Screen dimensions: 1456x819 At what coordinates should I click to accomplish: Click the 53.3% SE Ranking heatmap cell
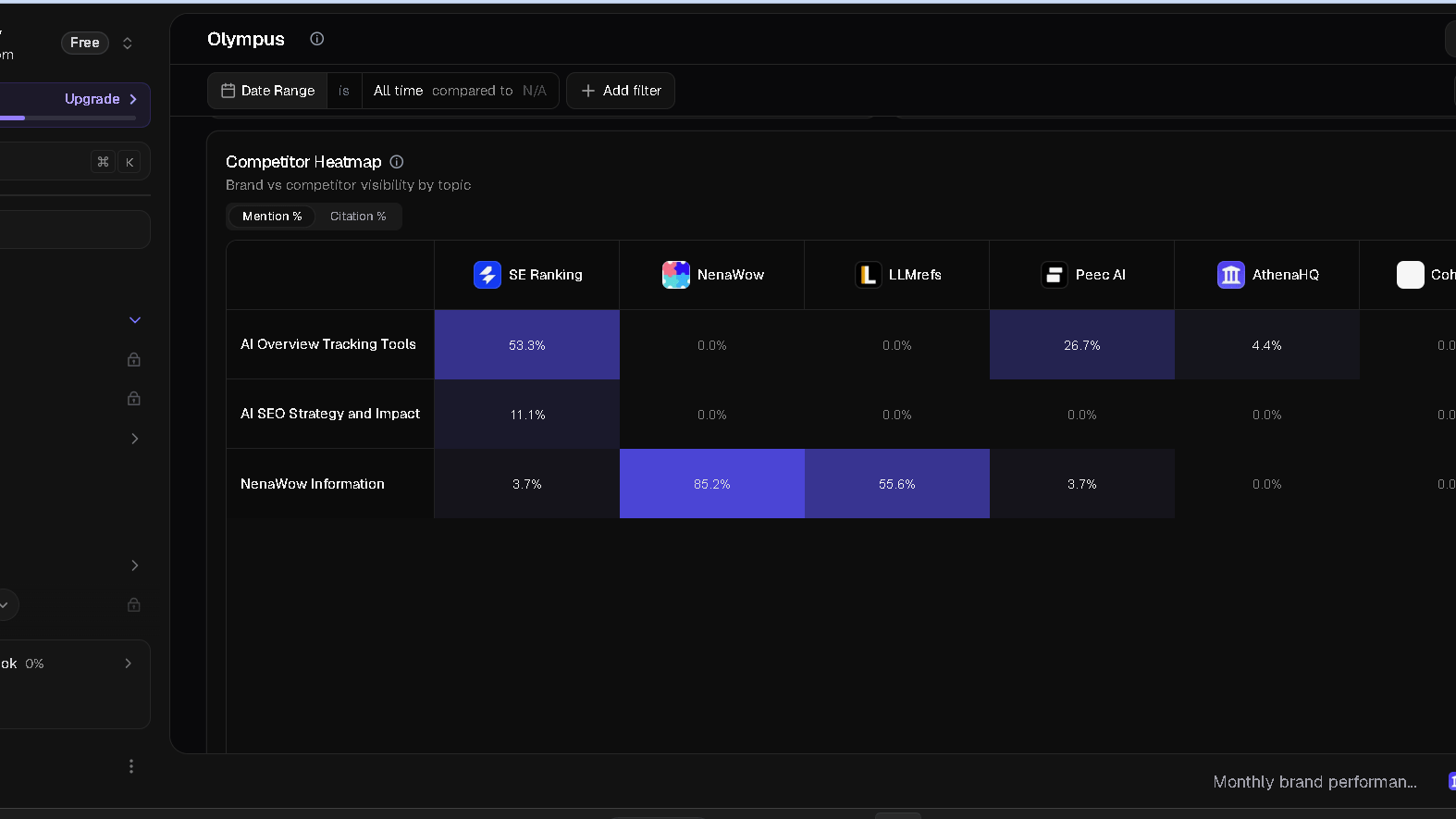tap(527, 345)
